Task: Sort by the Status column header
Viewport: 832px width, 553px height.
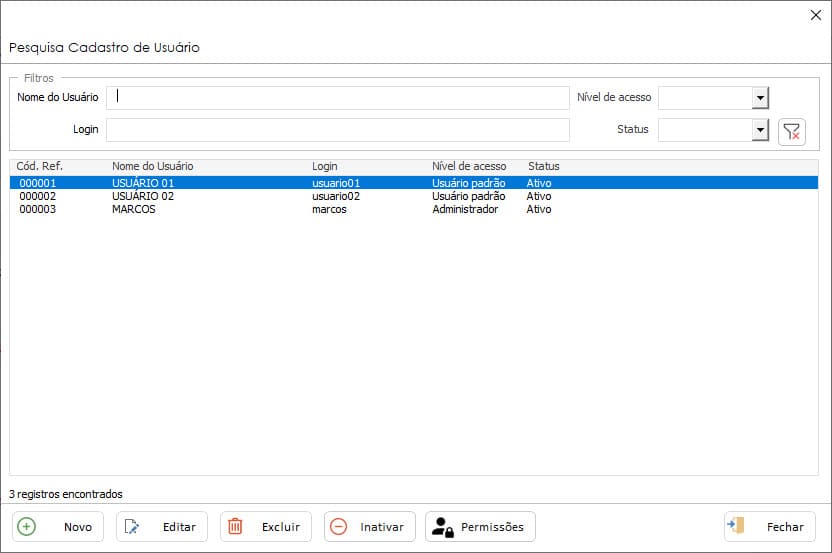Action: (543, 166)
